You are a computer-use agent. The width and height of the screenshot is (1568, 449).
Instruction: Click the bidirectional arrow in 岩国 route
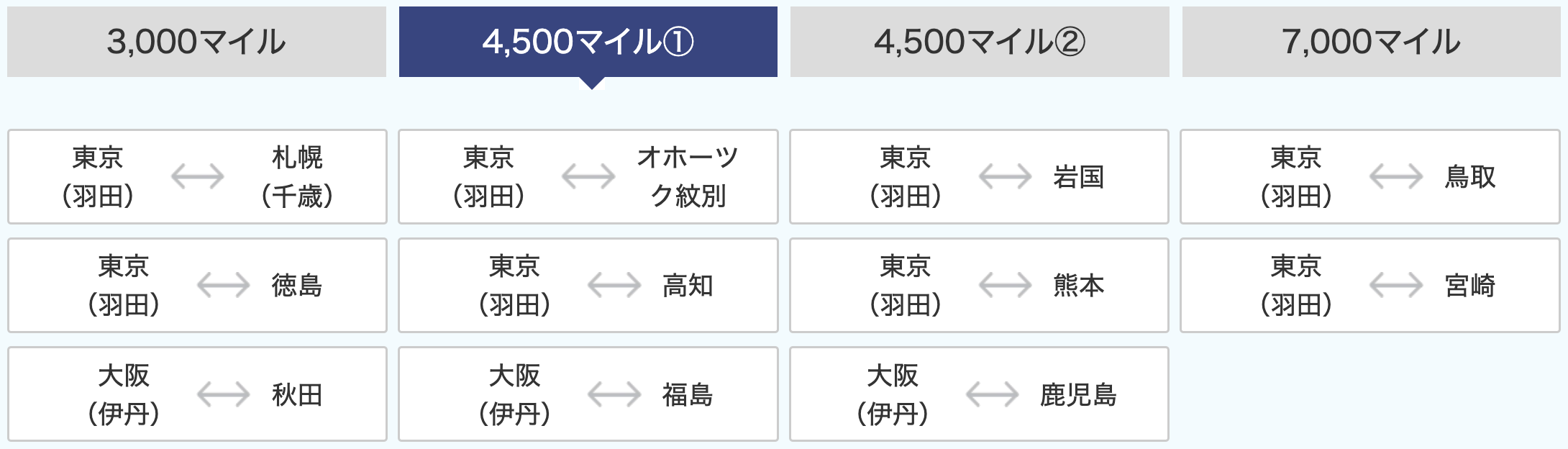1006,176
